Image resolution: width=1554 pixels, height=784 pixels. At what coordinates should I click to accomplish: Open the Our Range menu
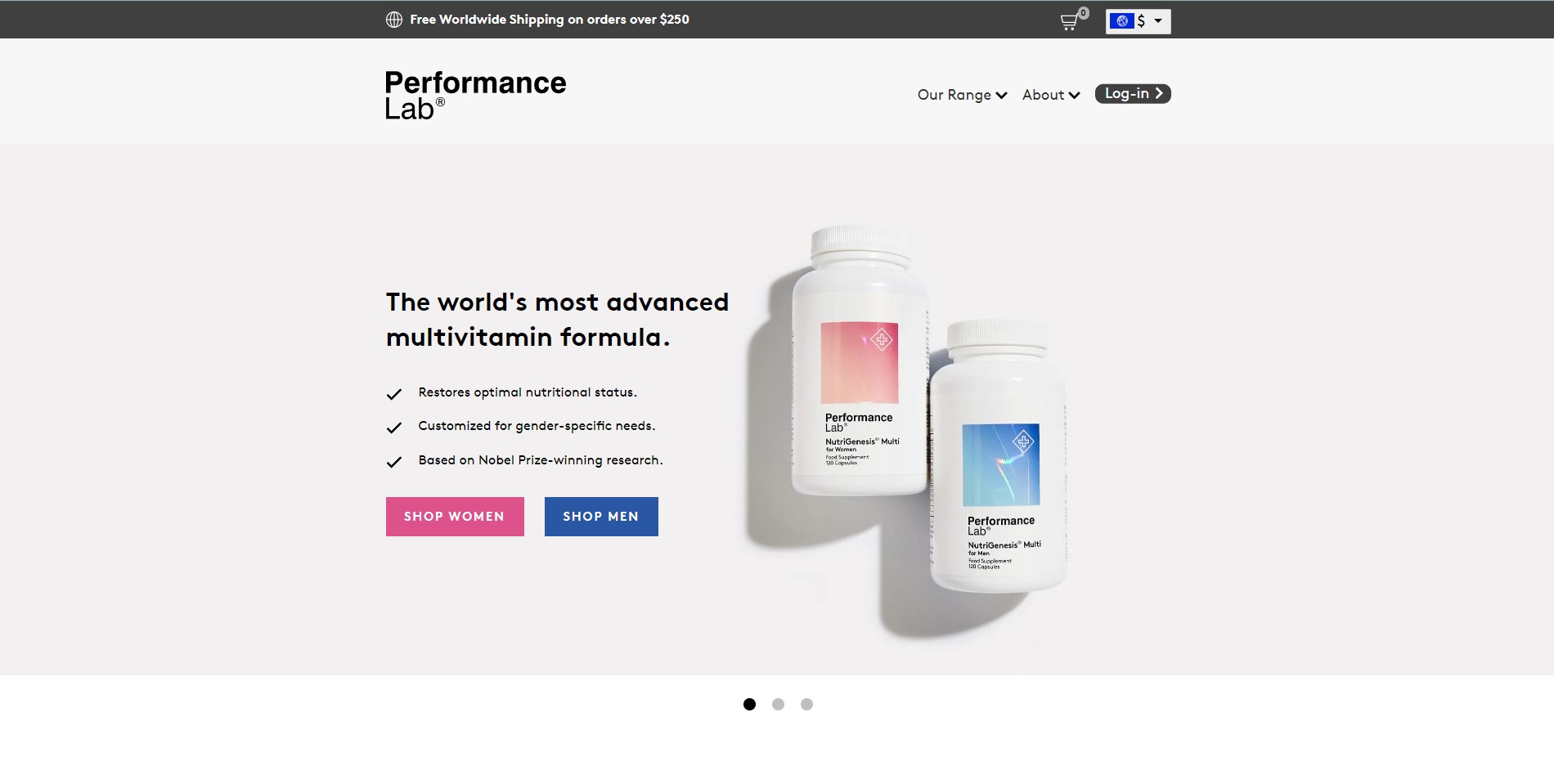pyautogui.click(x=962, y=95)
